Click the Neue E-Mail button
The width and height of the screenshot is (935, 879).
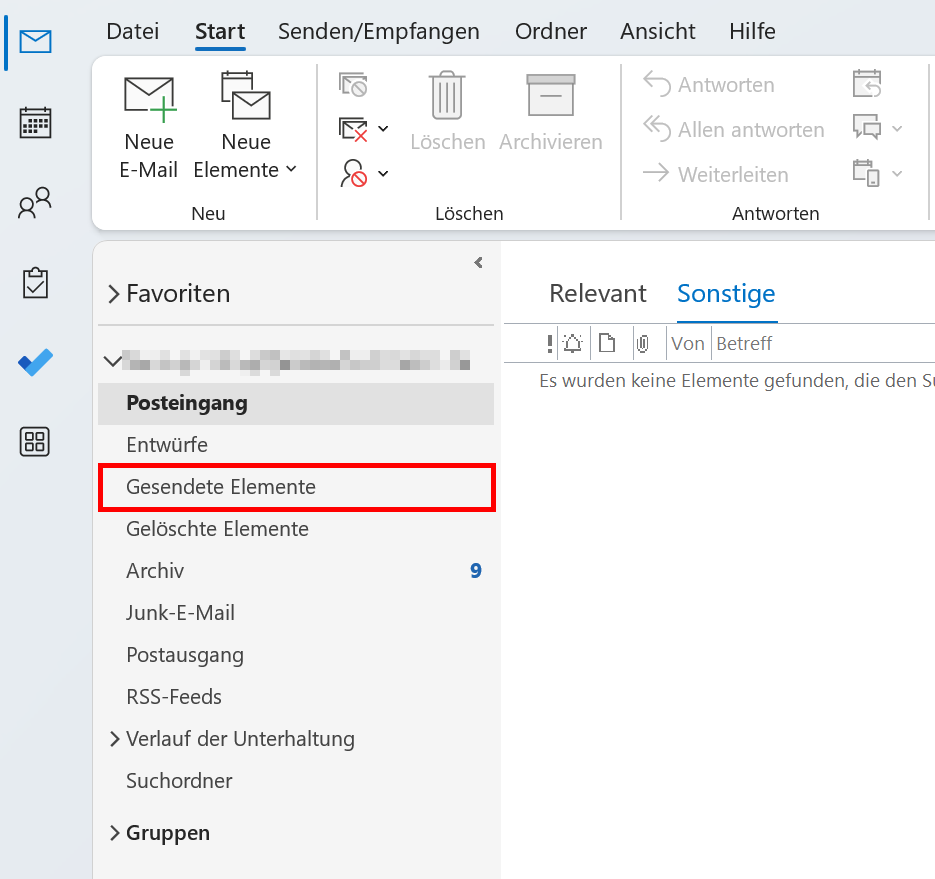pyautogui.click(x=149, y=127)
